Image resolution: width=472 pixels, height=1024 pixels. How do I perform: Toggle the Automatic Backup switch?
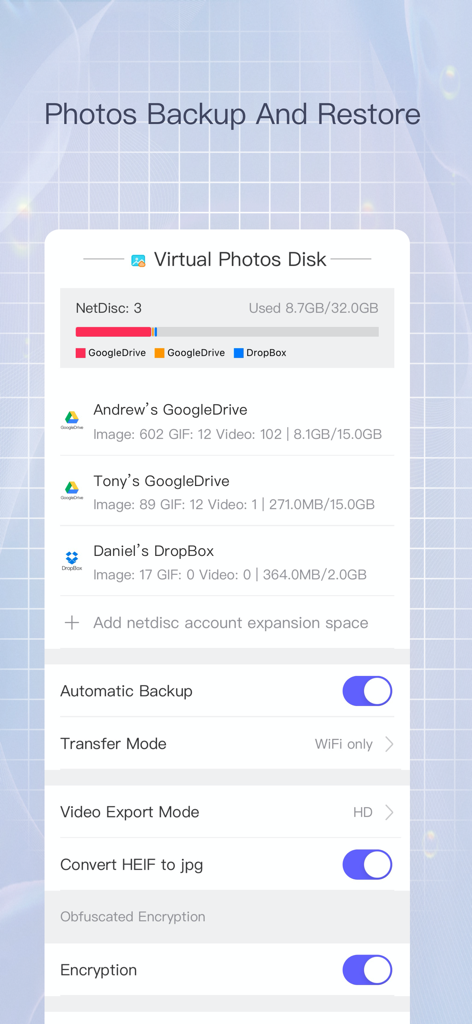[x=368, y=691]
